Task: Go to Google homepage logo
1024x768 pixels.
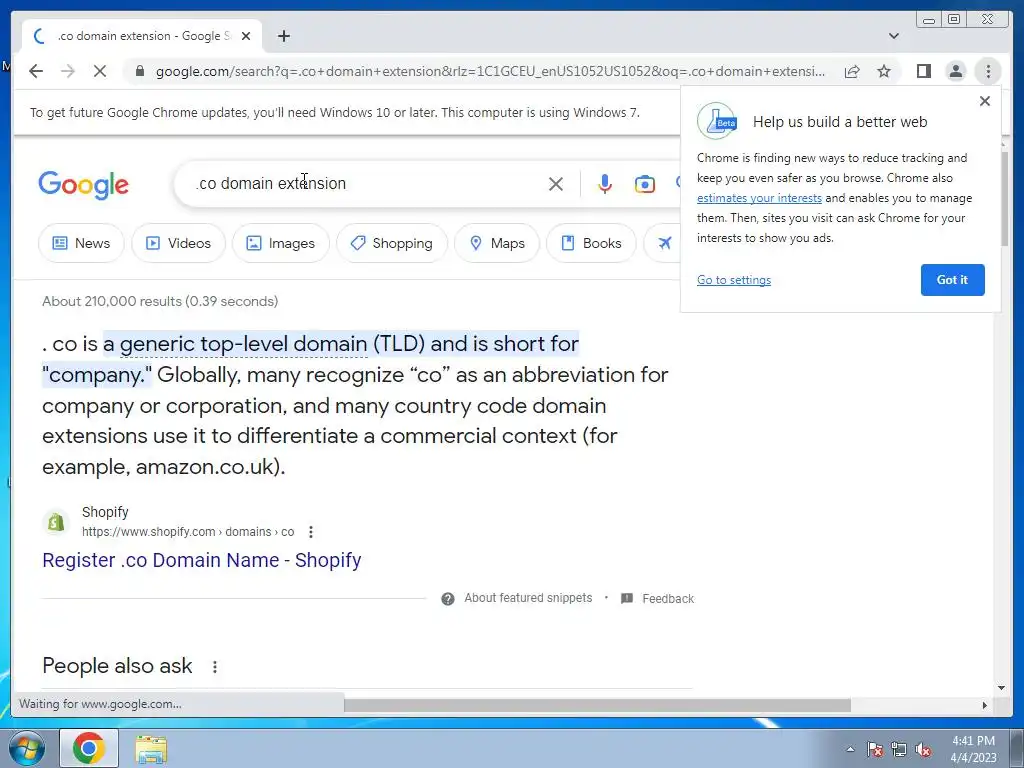Action: tap(84, 185)
